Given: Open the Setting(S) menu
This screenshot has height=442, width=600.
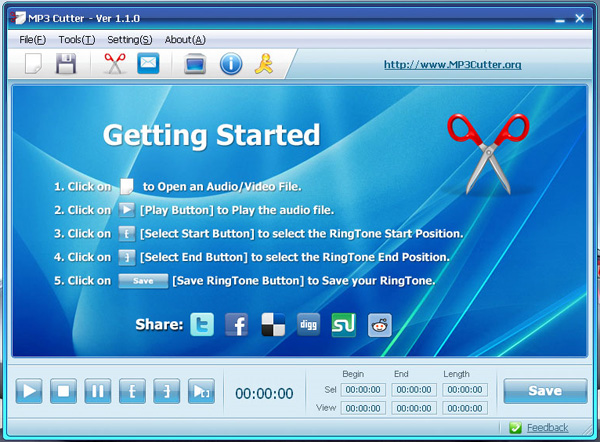Looking at the screenshot, I should 130,39.
